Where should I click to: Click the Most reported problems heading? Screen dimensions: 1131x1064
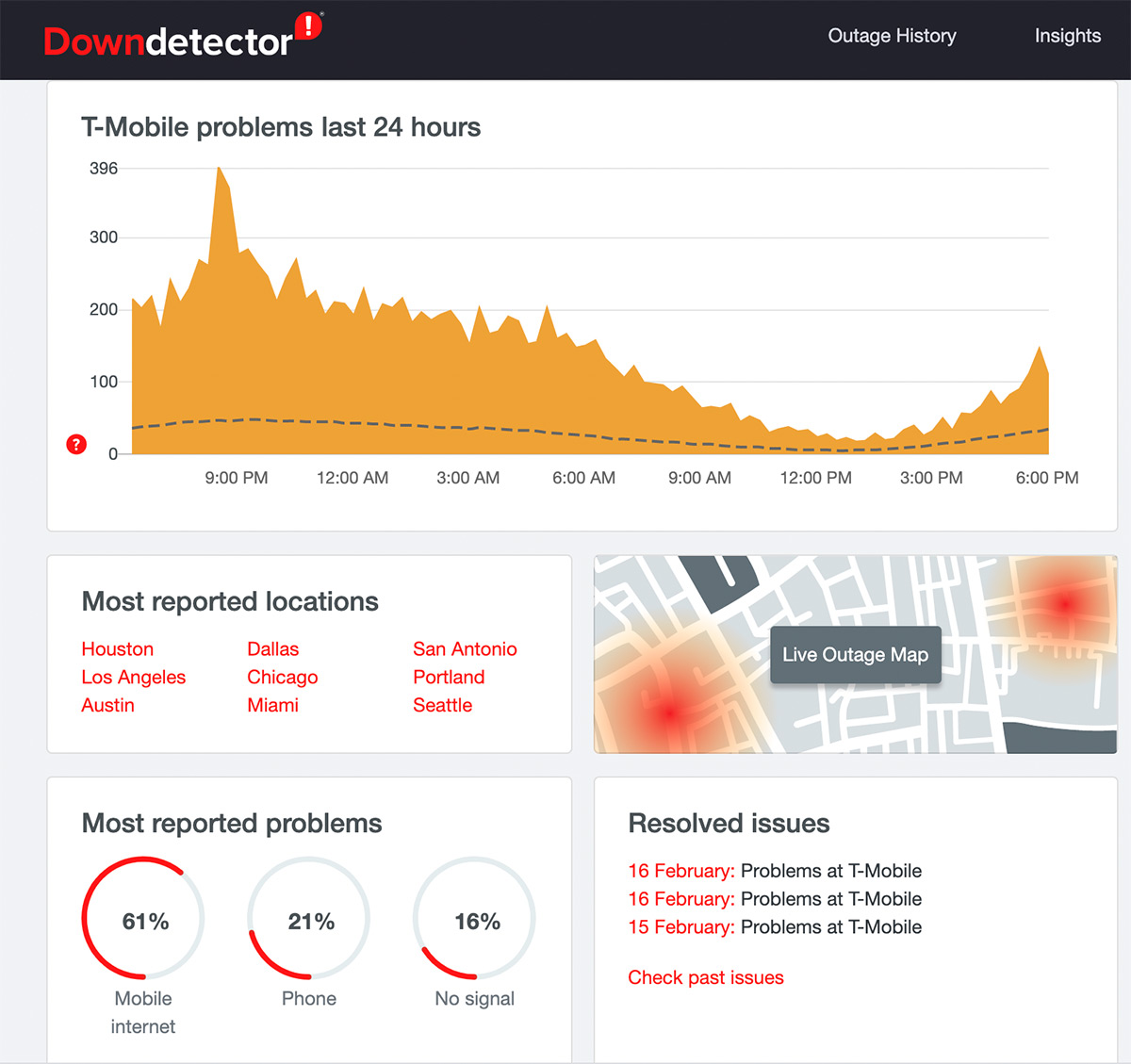click(232, 823)
